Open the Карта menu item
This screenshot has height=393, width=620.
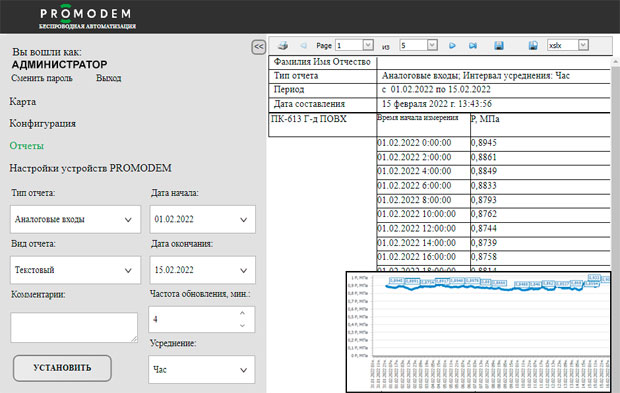[23, 102]
